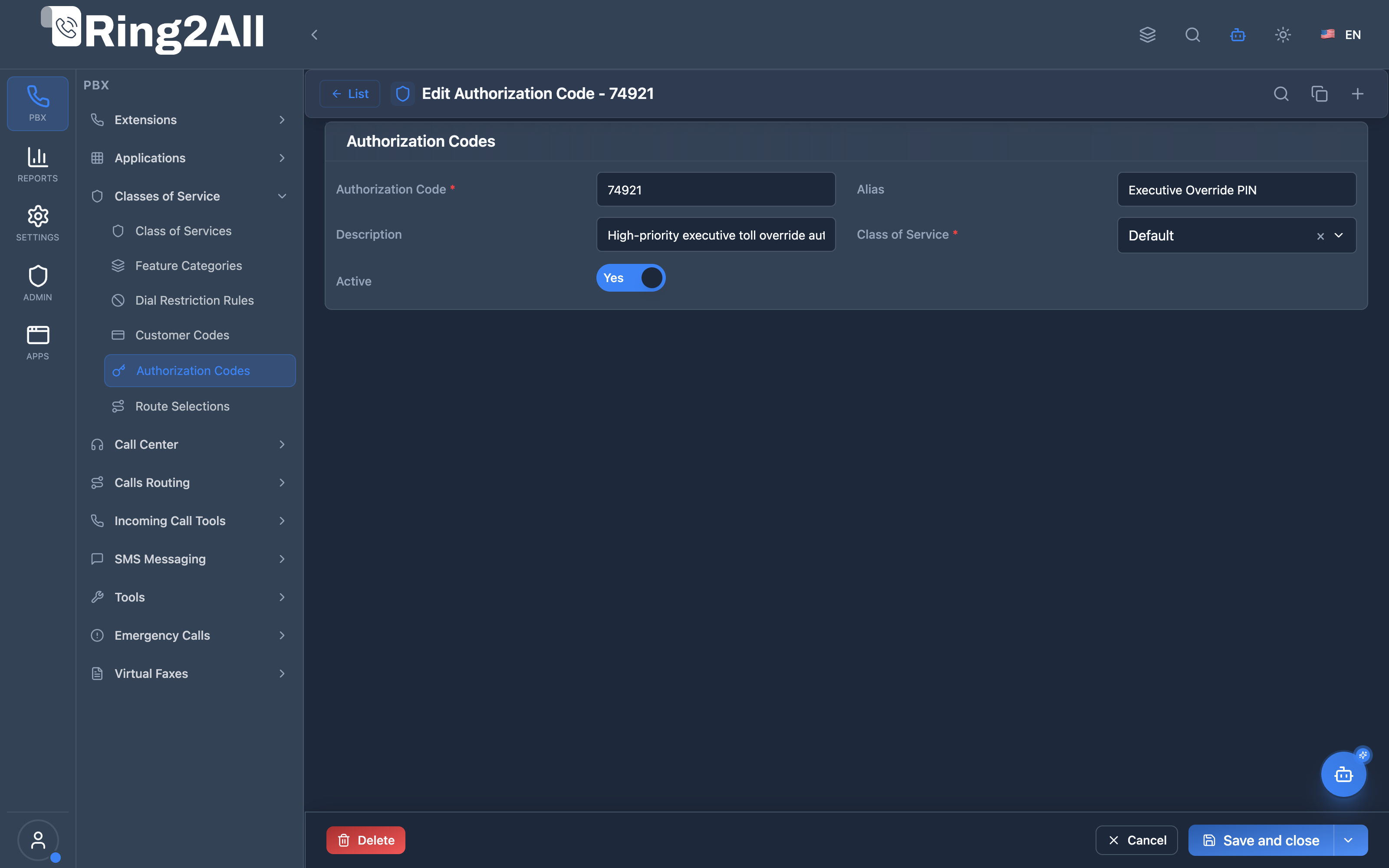This screenshot has height=868, width=1389.
Task: Open the Class of Service dropdown
Action: pyautogui.click(x=1236, y=235)
